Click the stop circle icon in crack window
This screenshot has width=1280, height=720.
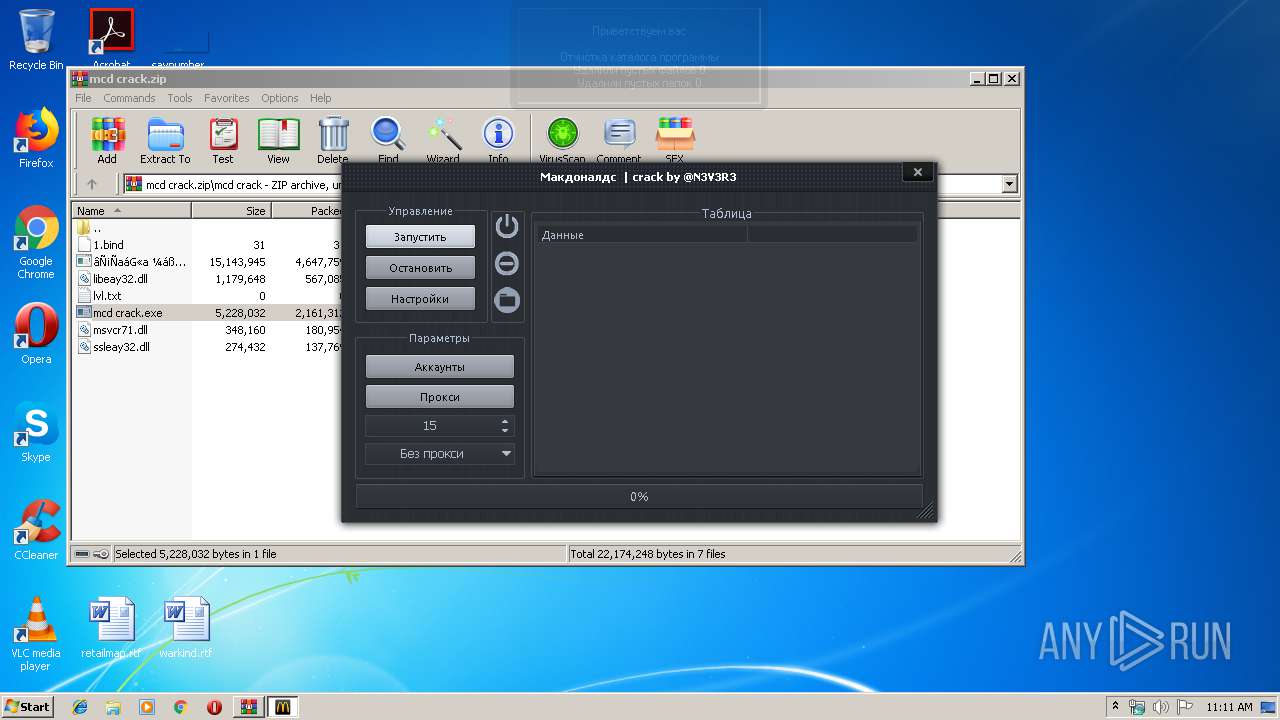[x=507, y=263]
